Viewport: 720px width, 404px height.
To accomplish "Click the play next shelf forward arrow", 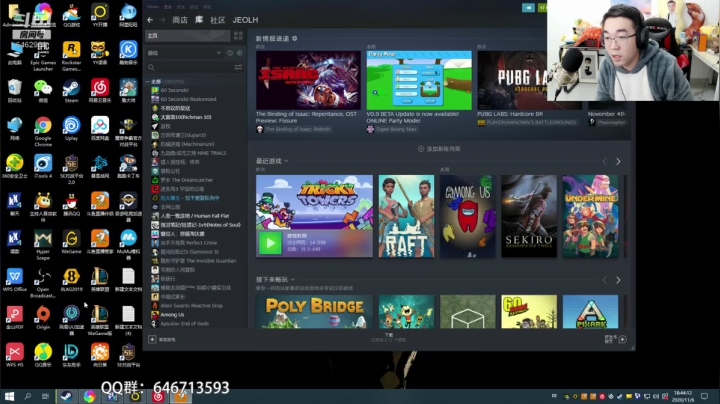I will [x=618, y=280].
